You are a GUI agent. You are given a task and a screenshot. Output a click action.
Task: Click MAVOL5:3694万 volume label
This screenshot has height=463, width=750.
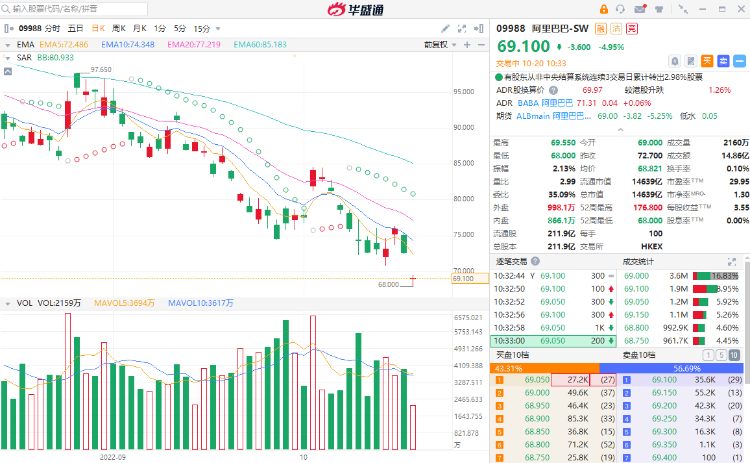point(124,303)
